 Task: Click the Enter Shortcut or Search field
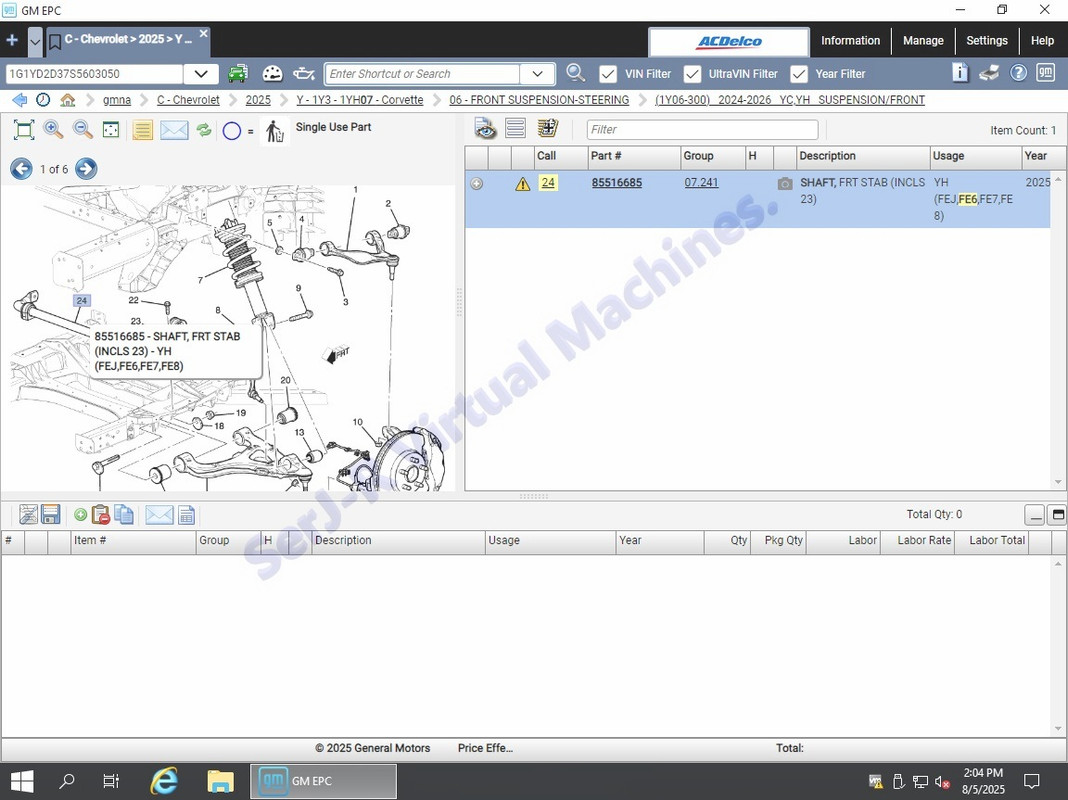point(422,74)
